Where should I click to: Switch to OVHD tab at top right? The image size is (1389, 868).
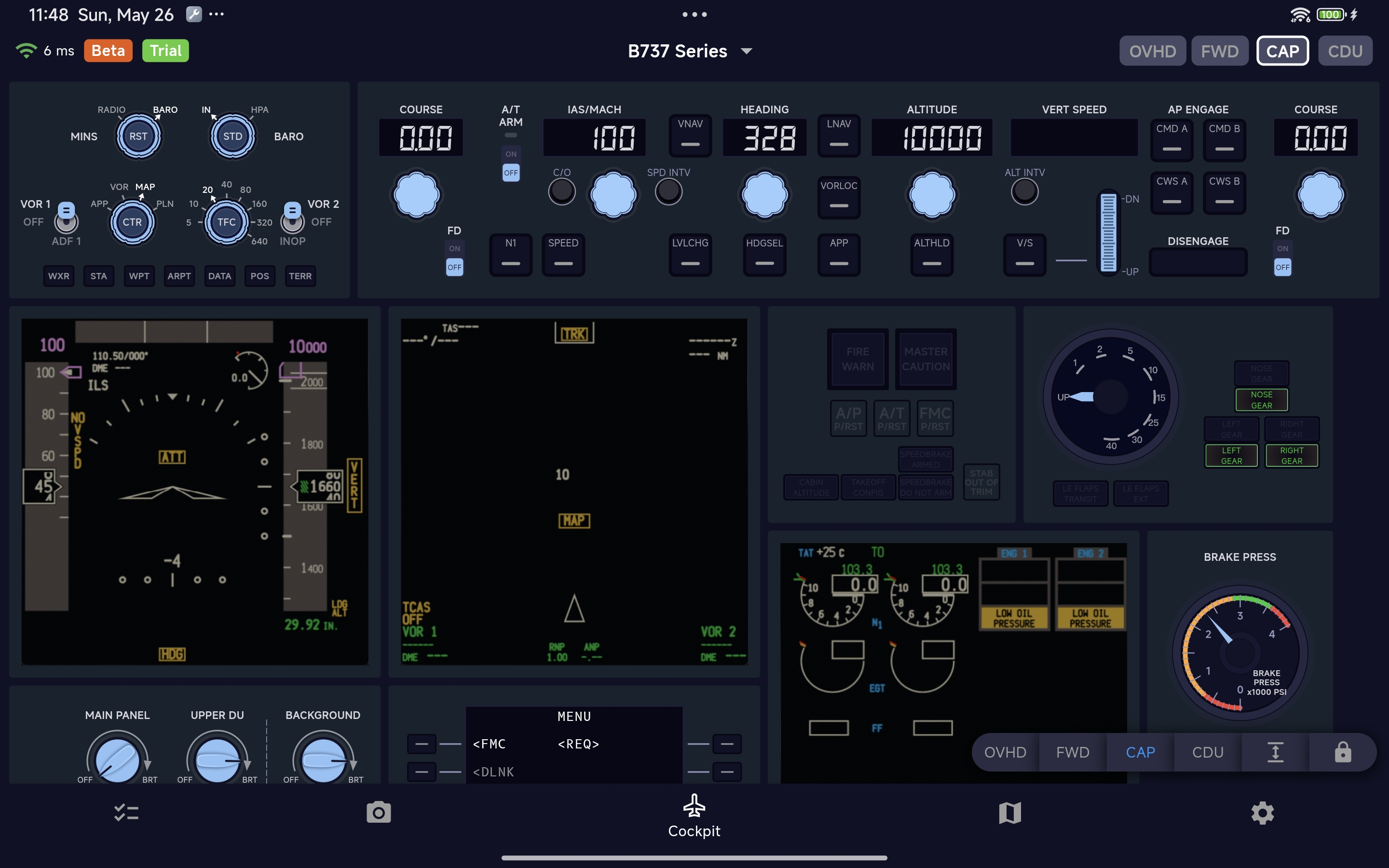click(x=1153, y=51)
